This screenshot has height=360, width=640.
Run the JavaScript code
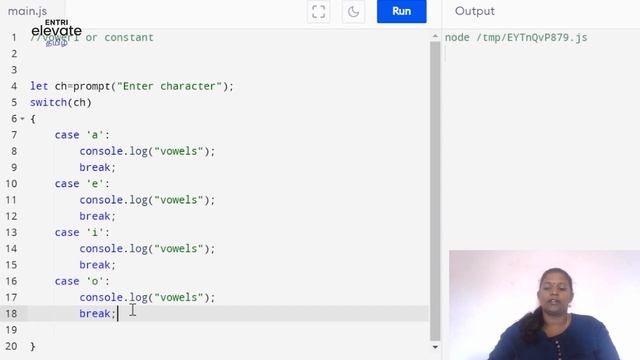pyautogui.click(x=402, y=11)
